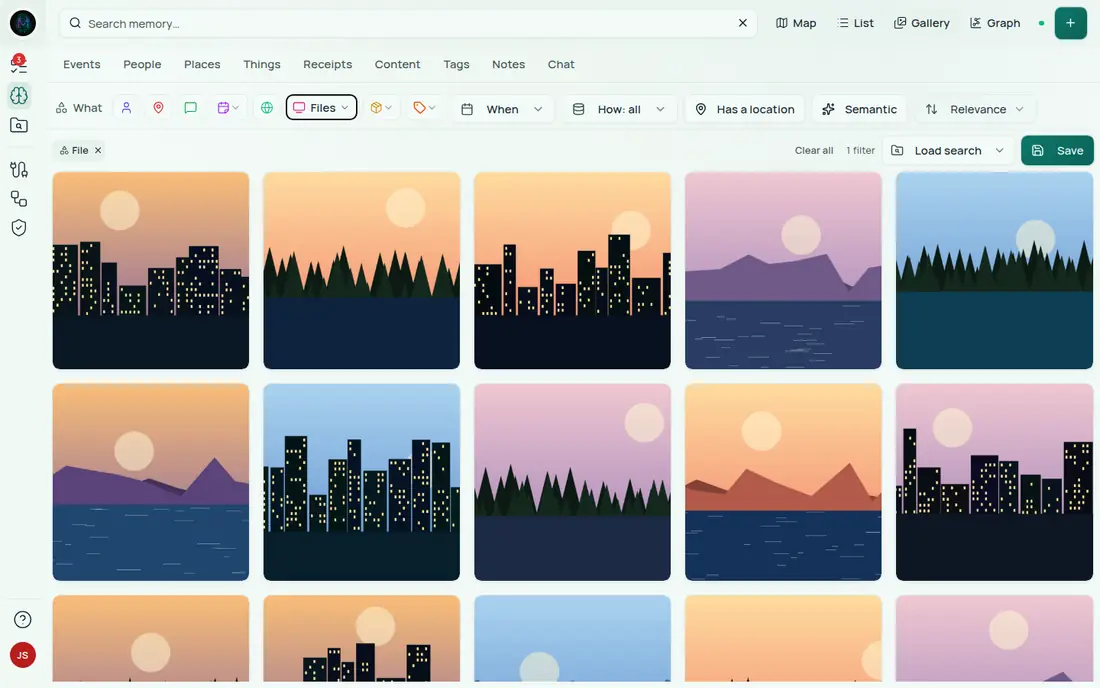1100x688 pixels.
Task: Click the JS user avatar
Action: [x=22, y=655]
